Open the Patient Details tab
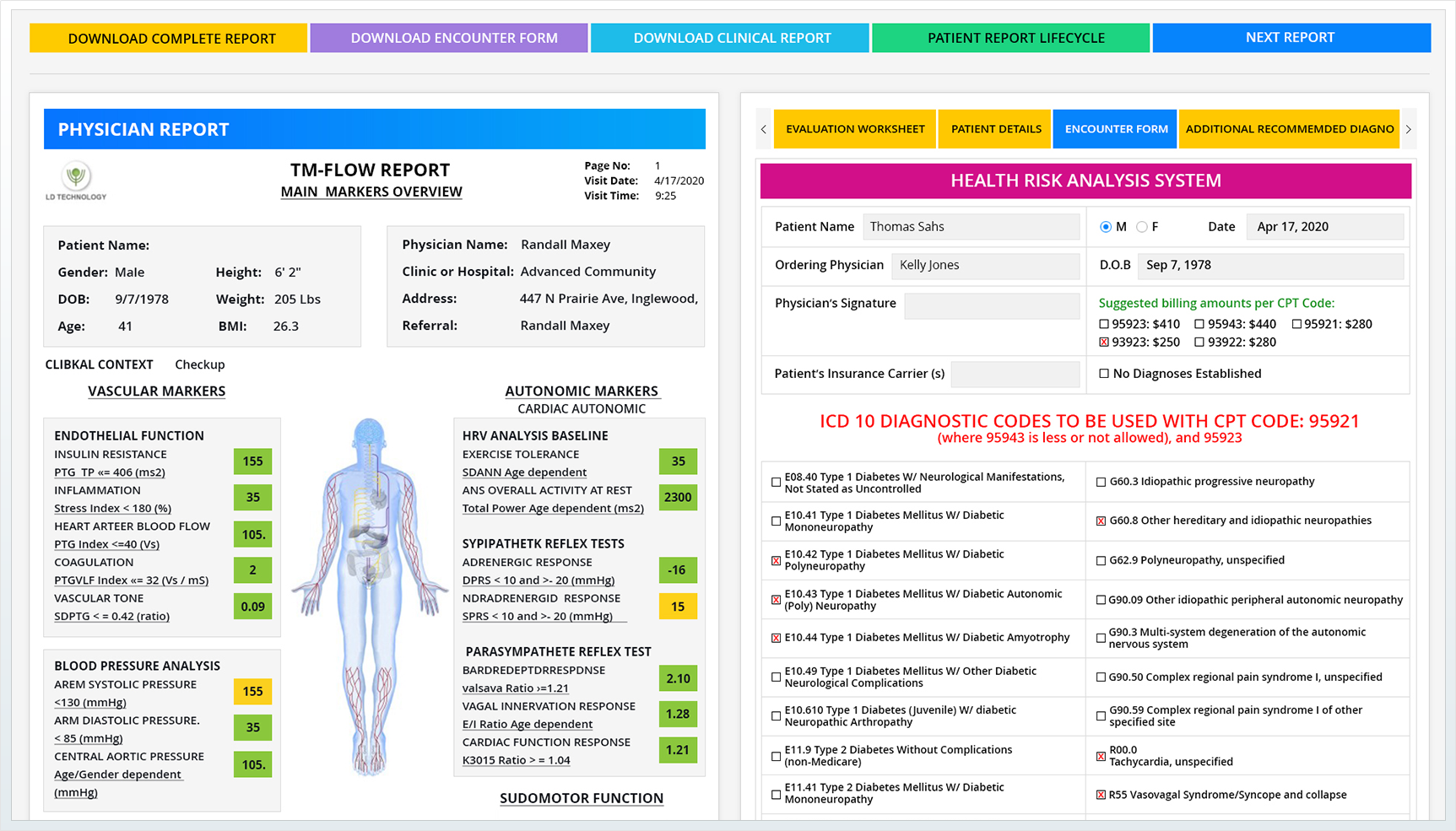The height and width of the screenshot is (831, 1456). 995,129
